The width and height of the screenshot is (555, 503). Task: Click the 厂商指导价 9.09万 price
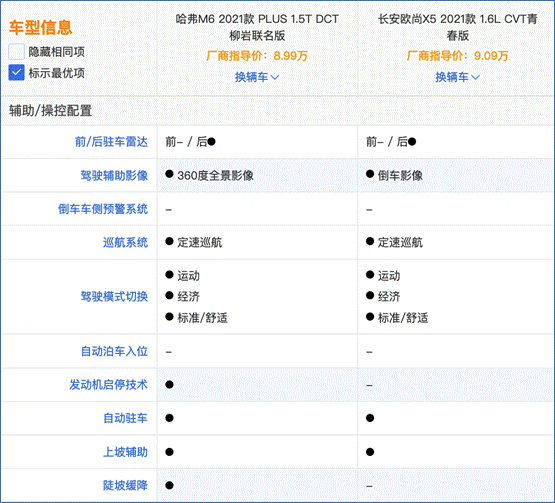click(457, 56)
